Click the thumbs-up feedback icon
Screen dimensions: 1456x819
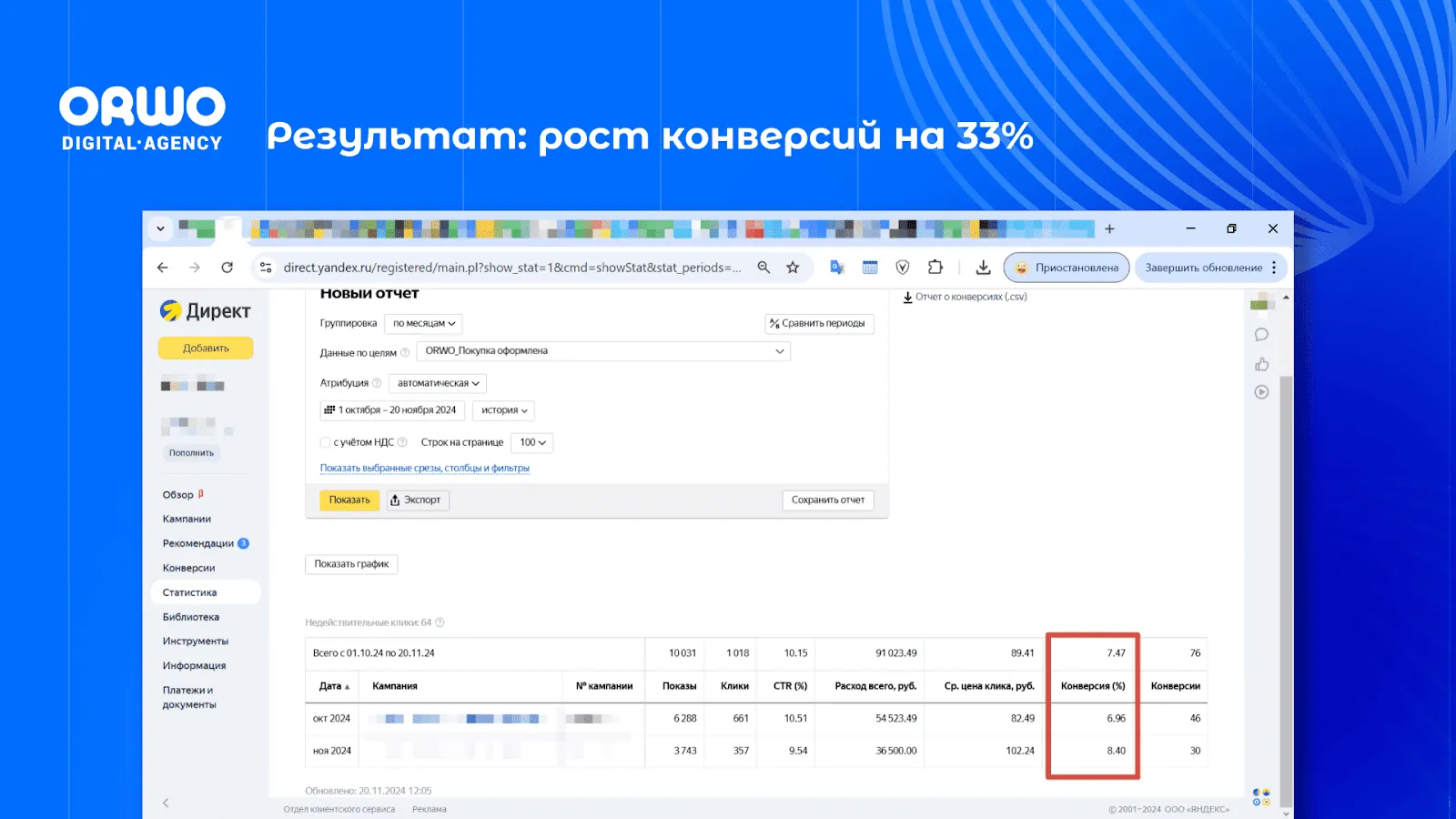pyautogui.click(x=1261, y=364)
